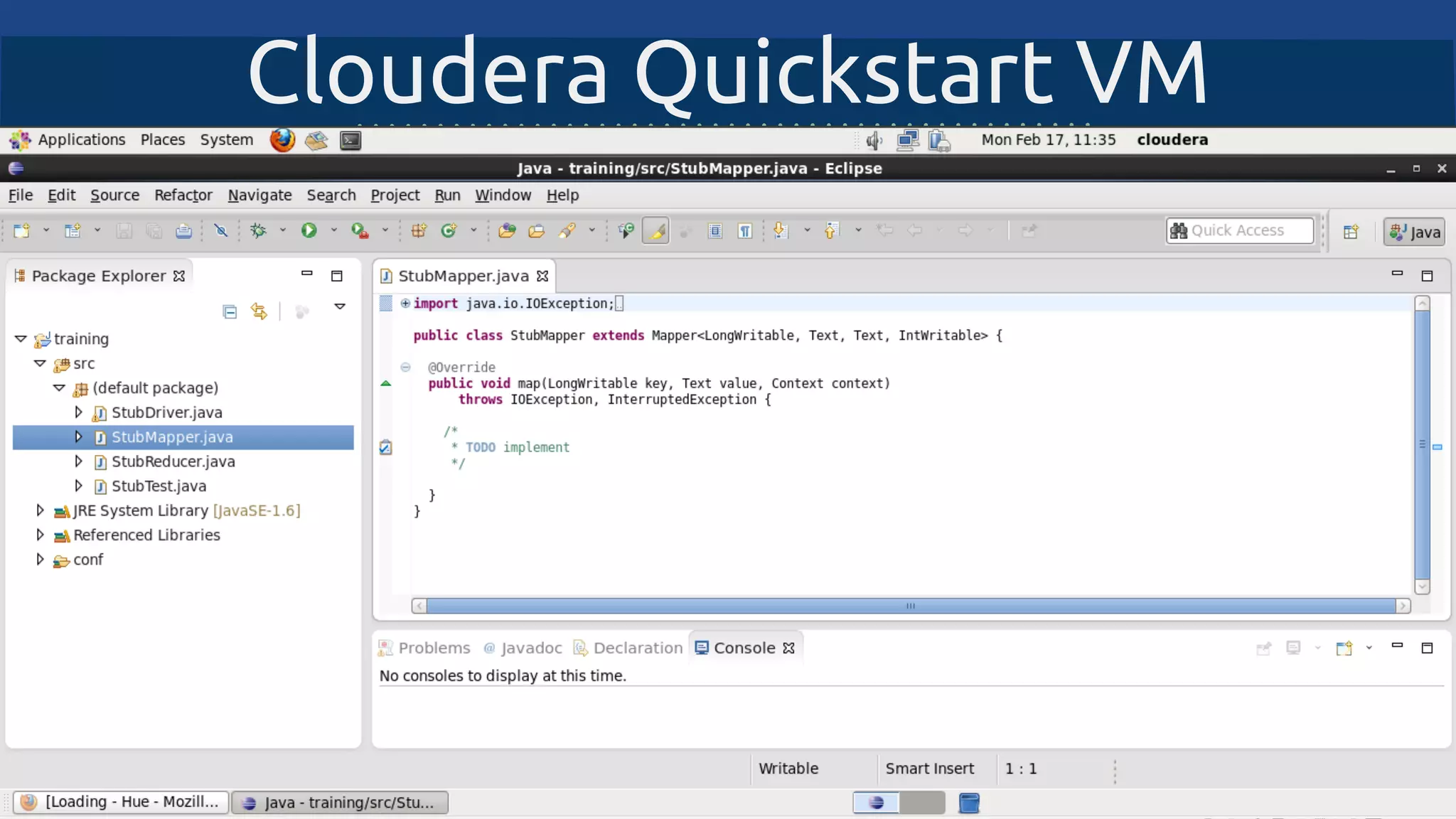
Task: Open the File menu
Action: tap(21, 195)
